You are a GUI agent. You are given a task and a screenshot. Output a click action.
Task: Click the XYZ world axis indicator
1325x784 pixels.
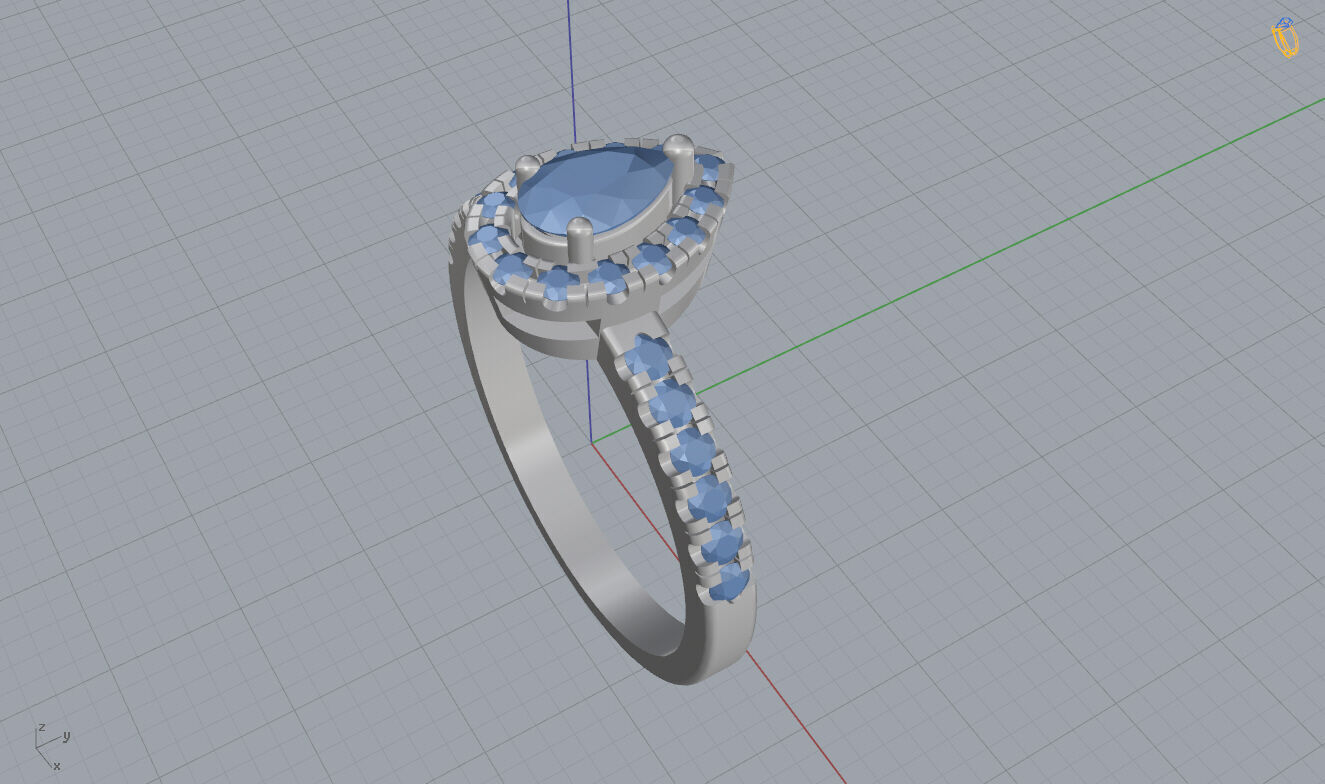point(51,745)
